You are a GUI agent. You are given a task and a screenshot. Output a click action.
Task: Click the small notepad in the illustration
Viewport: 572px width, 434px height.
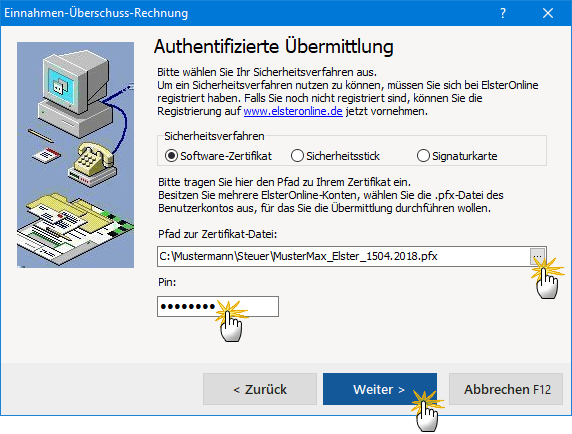pos(47,155)
